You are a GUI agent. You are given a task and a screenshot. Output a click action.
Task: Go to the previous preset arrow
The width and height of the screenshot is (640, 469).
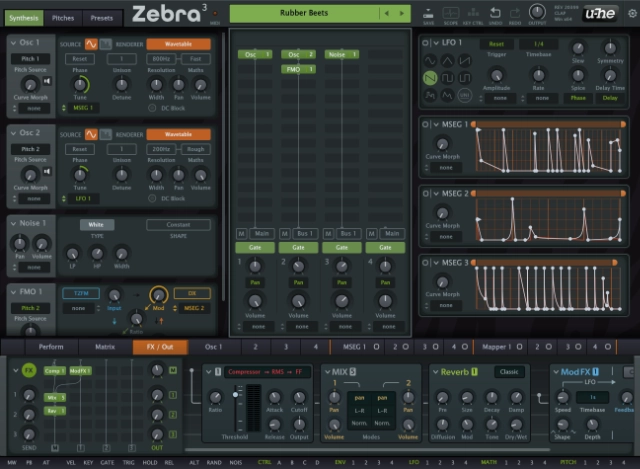(387, 13)
